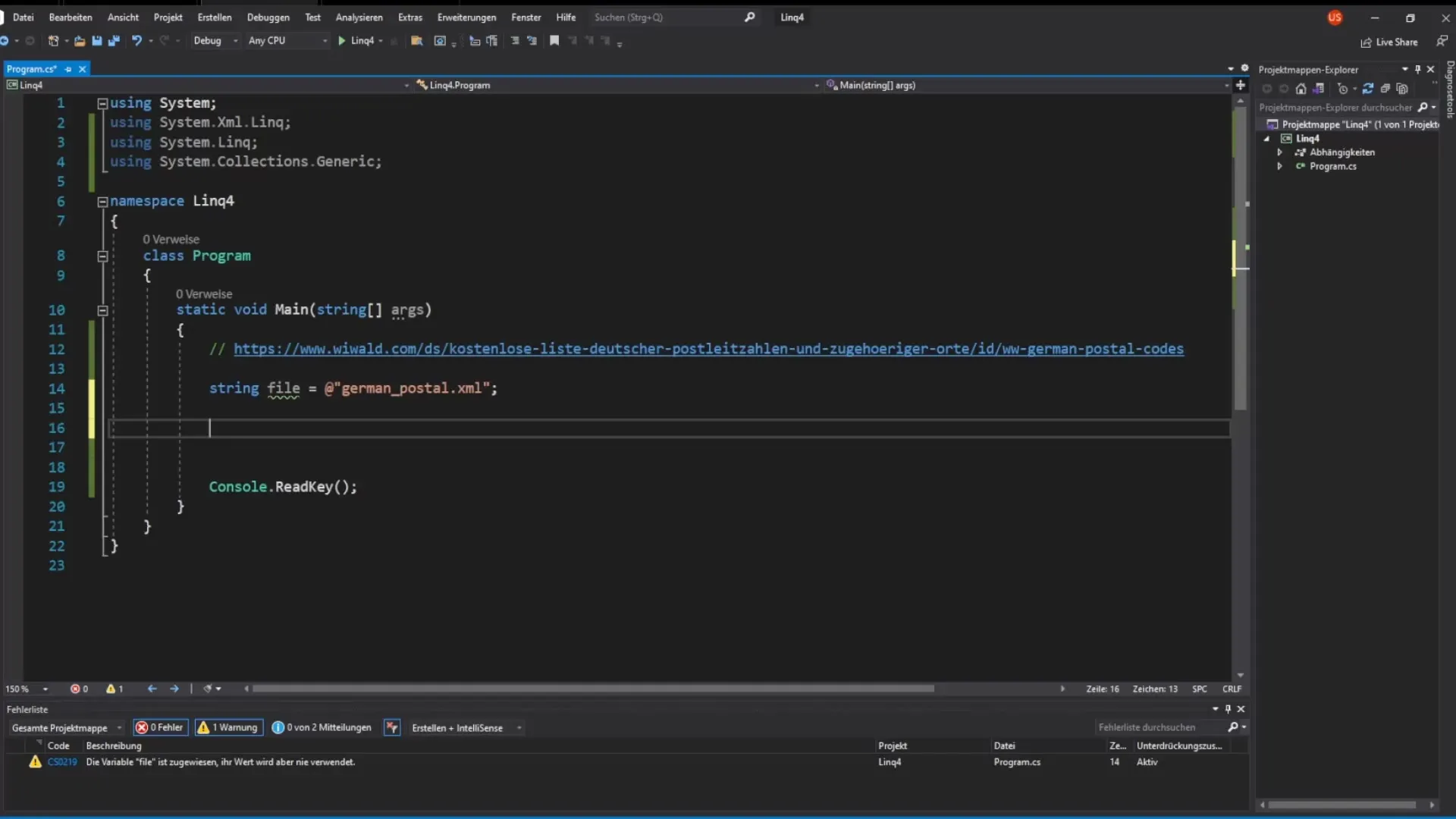Image resolution: width=1456 pixels, height=819 pixels.
Task: Undo the last edit via toolbar
Action: click(136, 41)
